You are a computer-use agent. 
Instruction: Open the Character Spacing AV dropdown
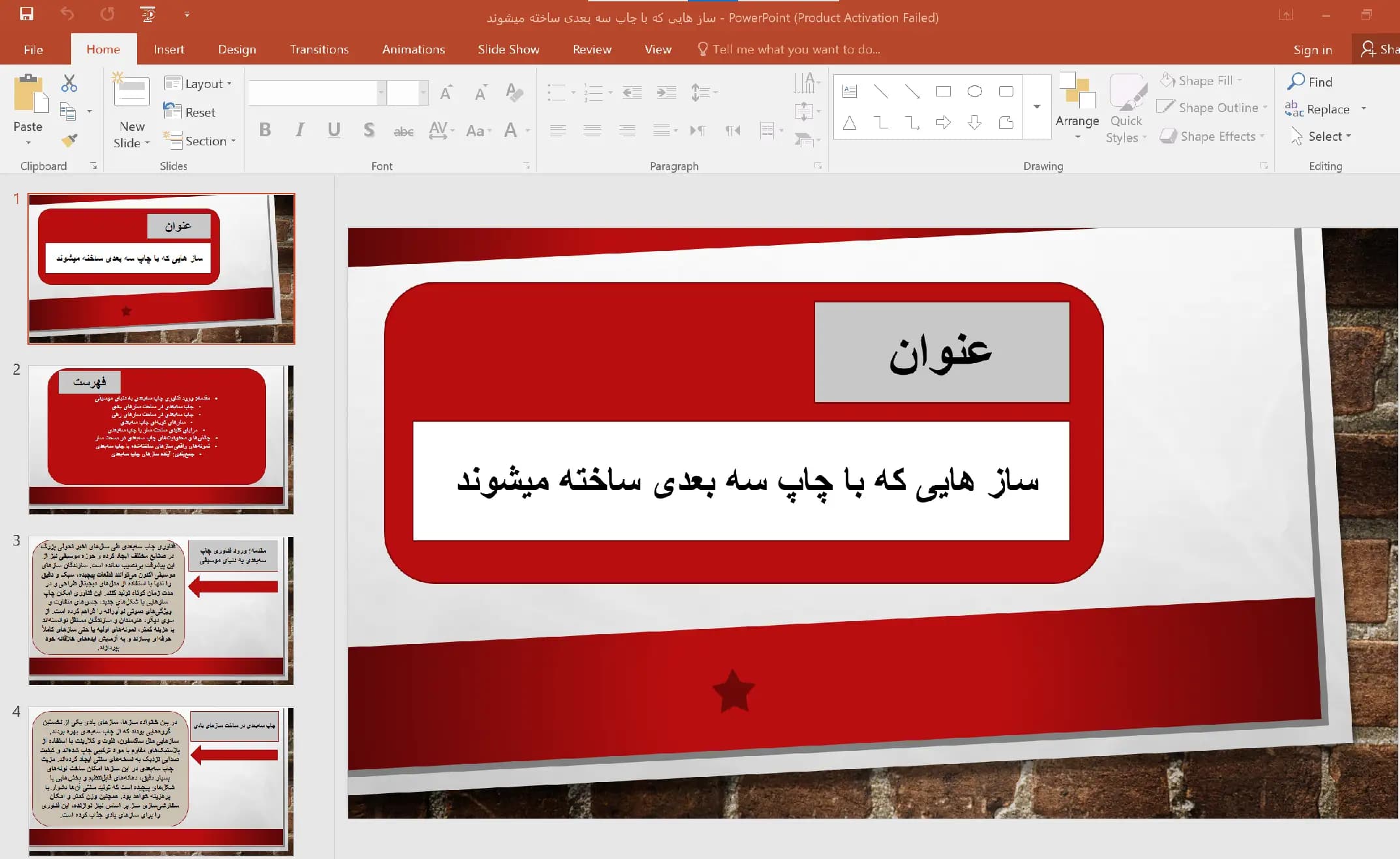tap(441, 130)
